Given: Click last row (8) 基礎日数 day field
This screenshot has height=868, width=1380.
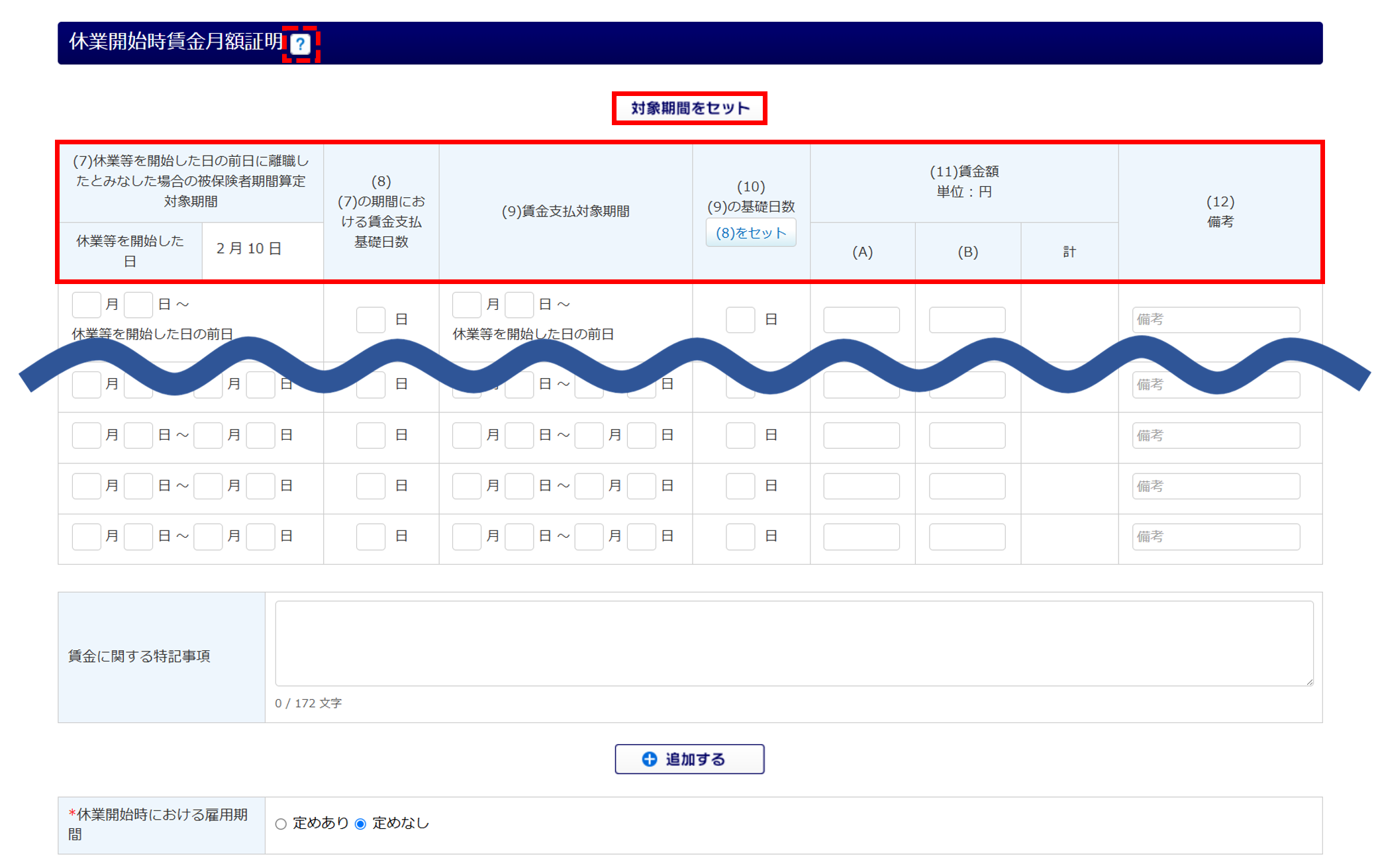Looking at the screenshot, I should coord(371,536).
